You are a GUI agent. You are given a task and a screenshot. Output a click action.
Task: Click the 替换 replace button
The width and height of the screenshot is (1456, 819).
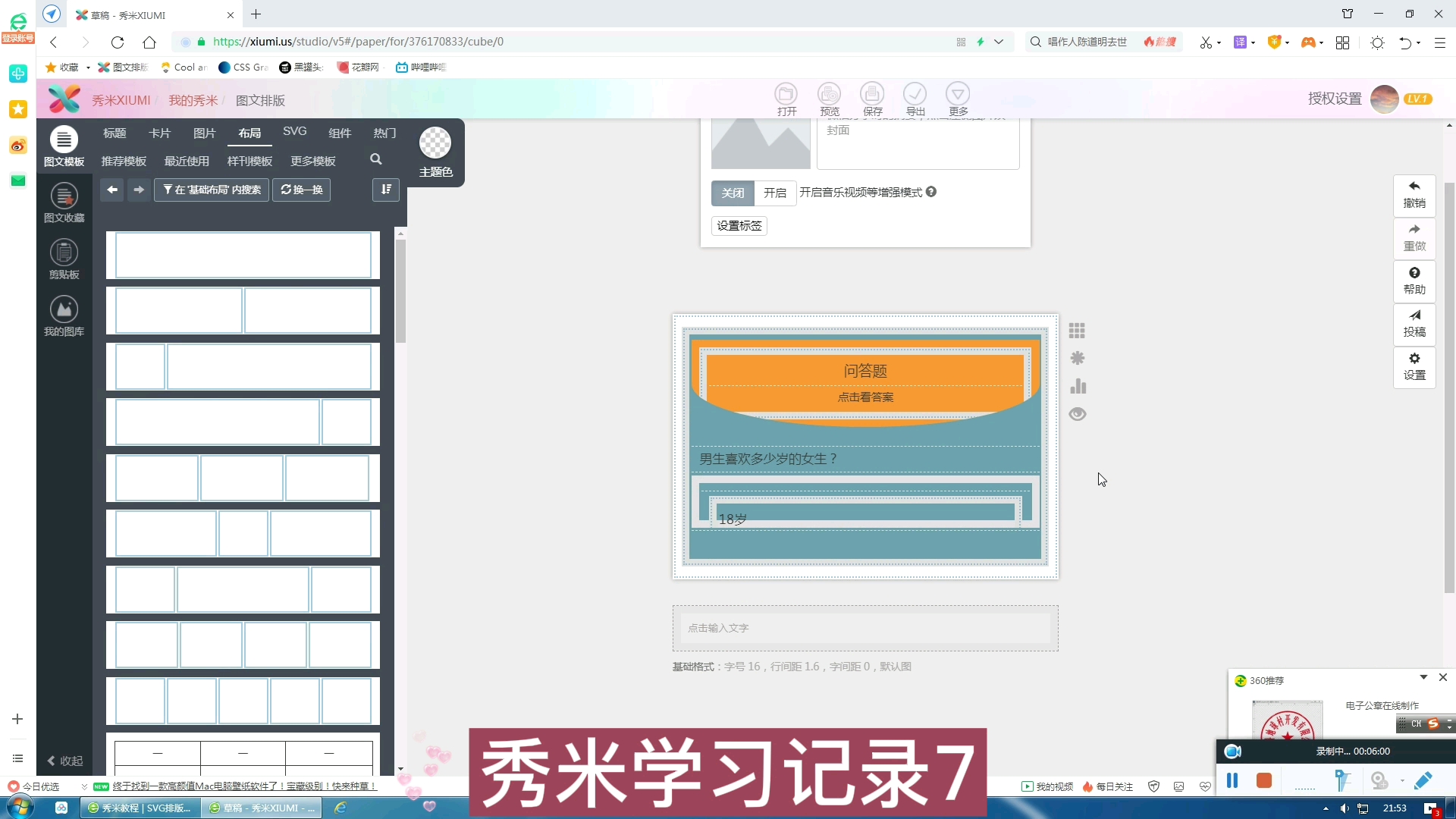click(x=300, y=190)
